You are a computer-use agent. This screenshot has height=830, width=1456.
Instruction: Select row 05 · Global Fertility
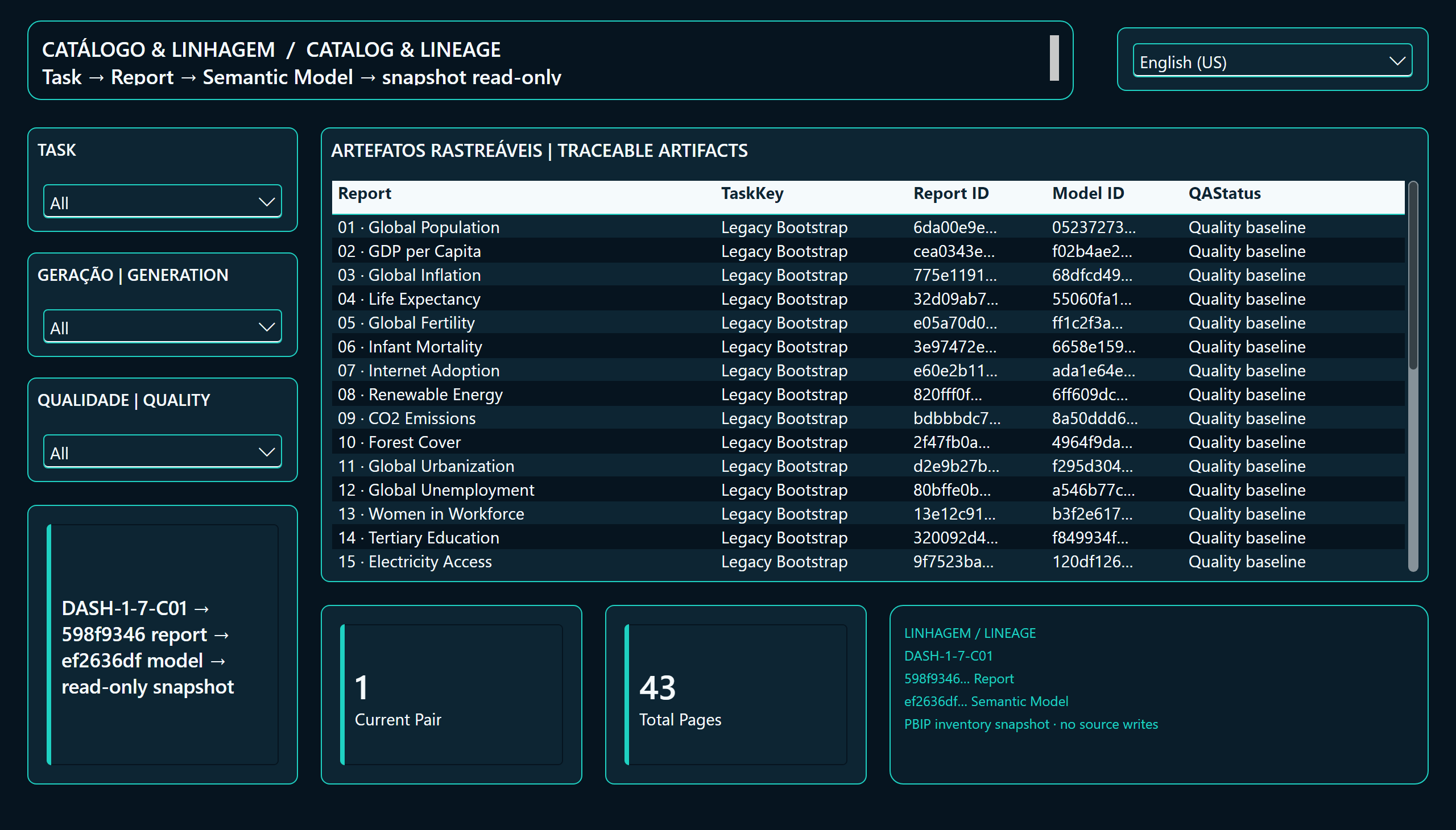[x=868, y=323]
